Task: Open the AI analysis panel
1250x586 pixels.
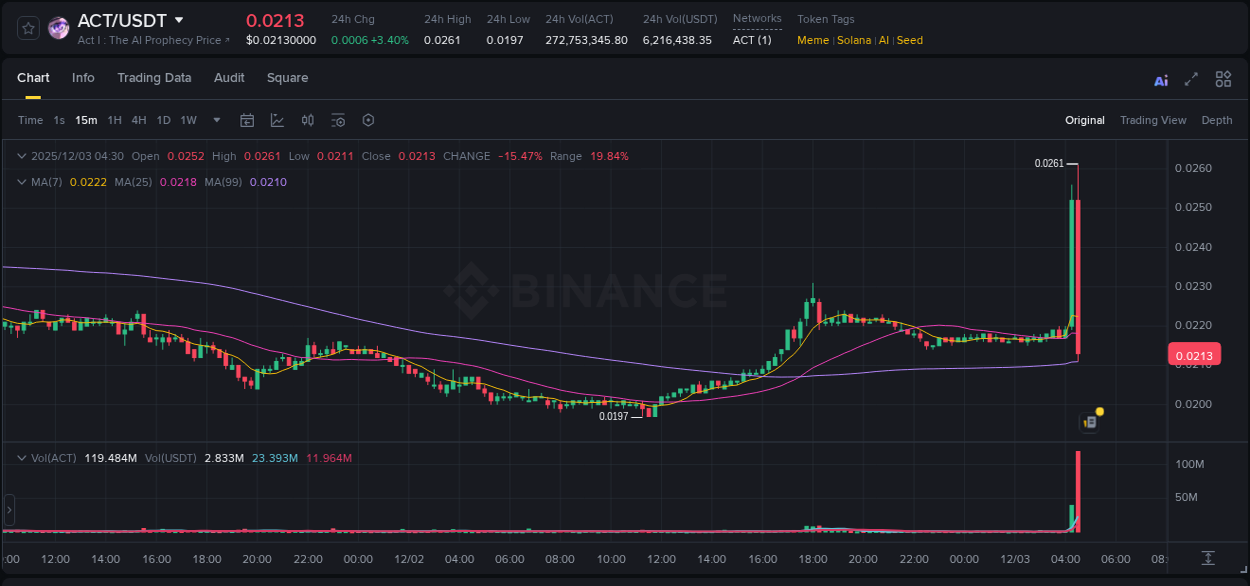Action: point(1161,79)
